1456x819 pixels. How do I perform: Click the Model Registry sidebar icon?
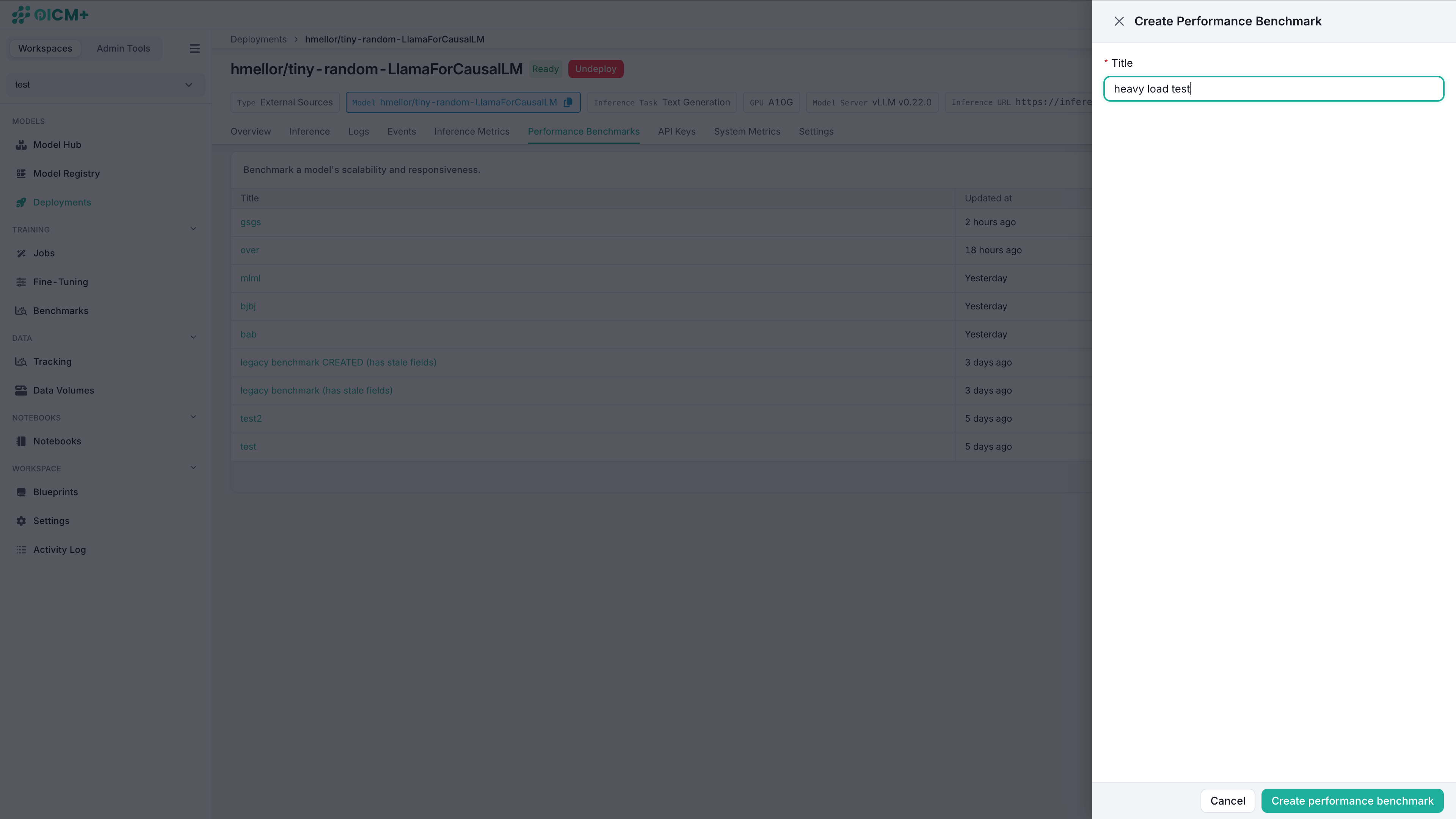pyautogui.click(x=21, y=174)
